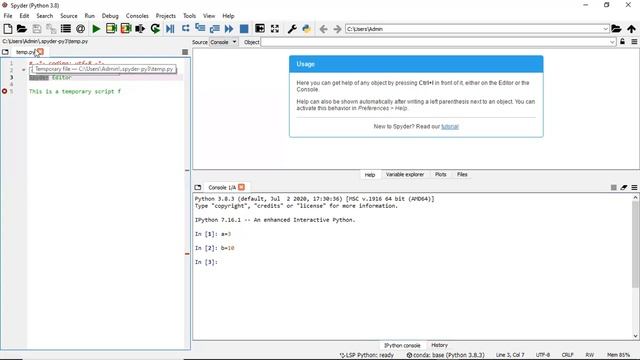Switch to Variable explorer tab
The image size is (640, 360).
tap(404, 174)
